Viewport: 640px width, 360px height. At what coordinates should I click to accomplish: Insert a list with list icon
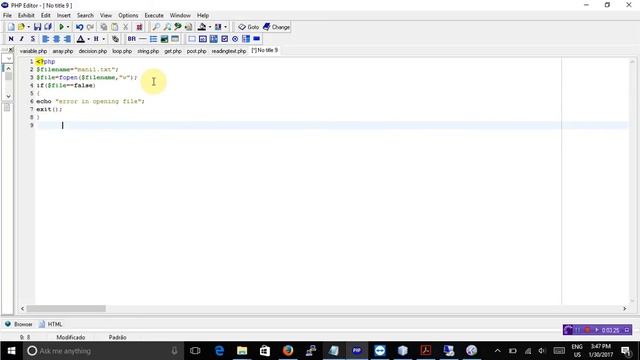[x=153, y=39]
